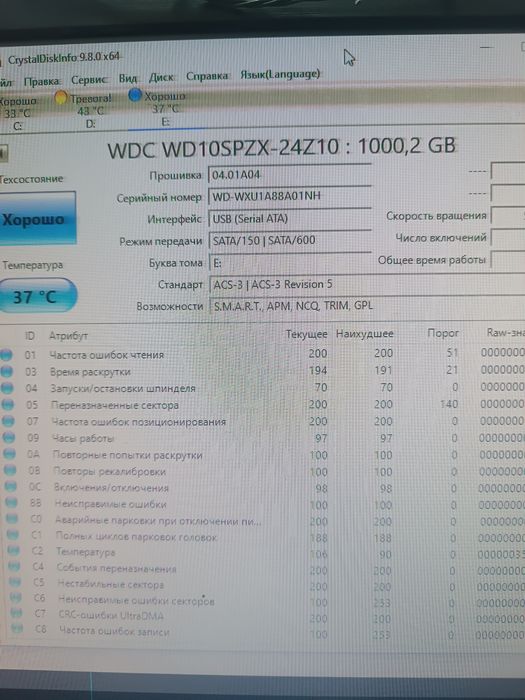Viewport: 525px width, 700px height.
Task: Open the Правка menu
Action: 42,81
